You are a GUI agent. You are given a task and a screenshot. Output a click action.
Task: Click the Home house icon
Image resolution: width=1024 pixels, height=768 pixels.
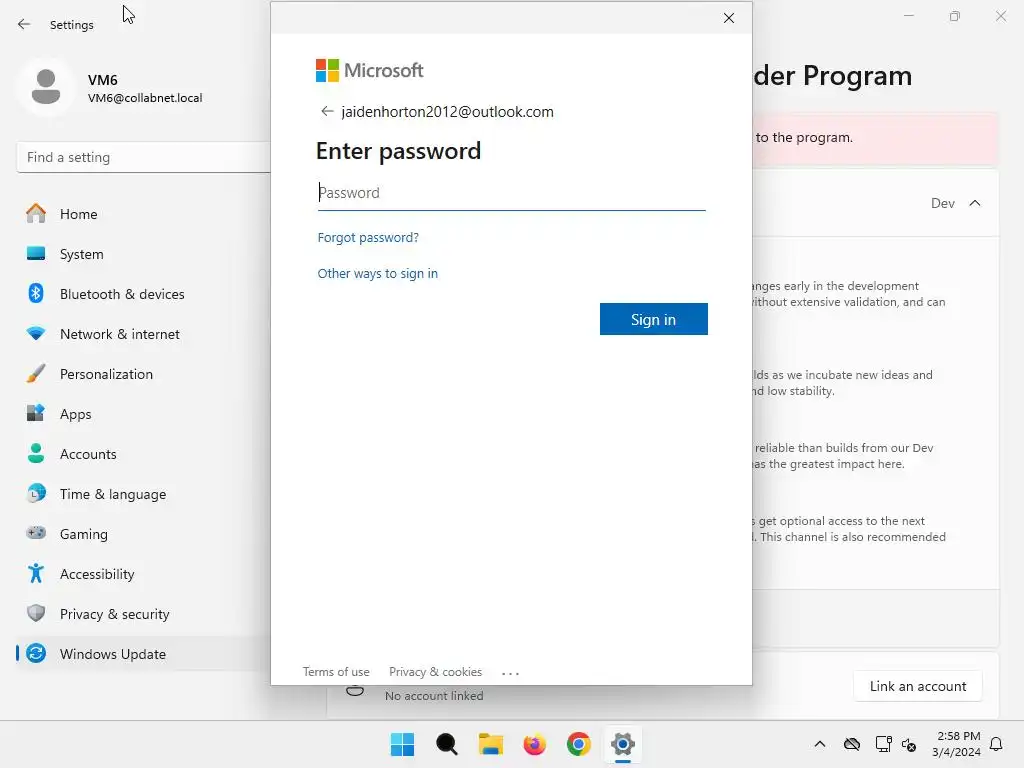36,213
